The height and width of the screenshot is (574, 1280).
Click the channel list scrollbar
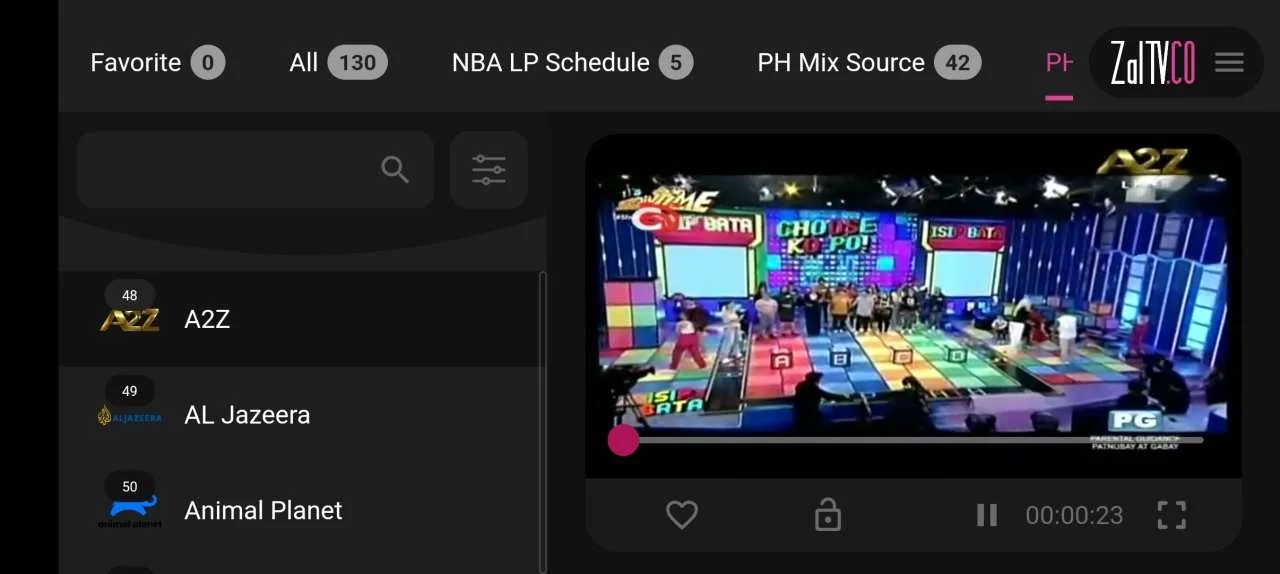tap(543, 420)
